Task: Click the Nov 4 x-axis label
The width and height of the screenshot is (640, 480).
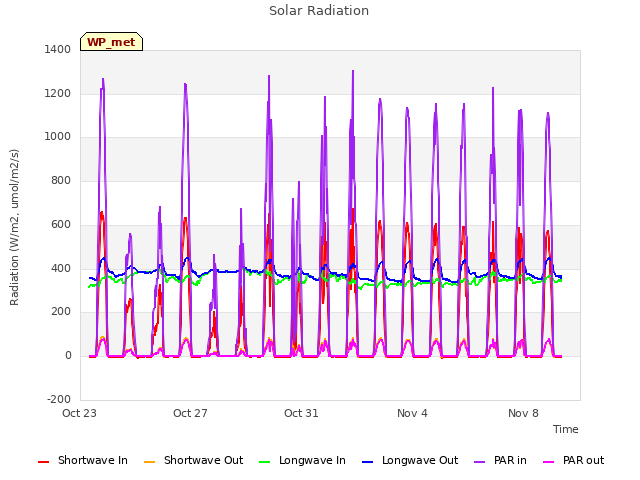Action: tap(412, 413)
